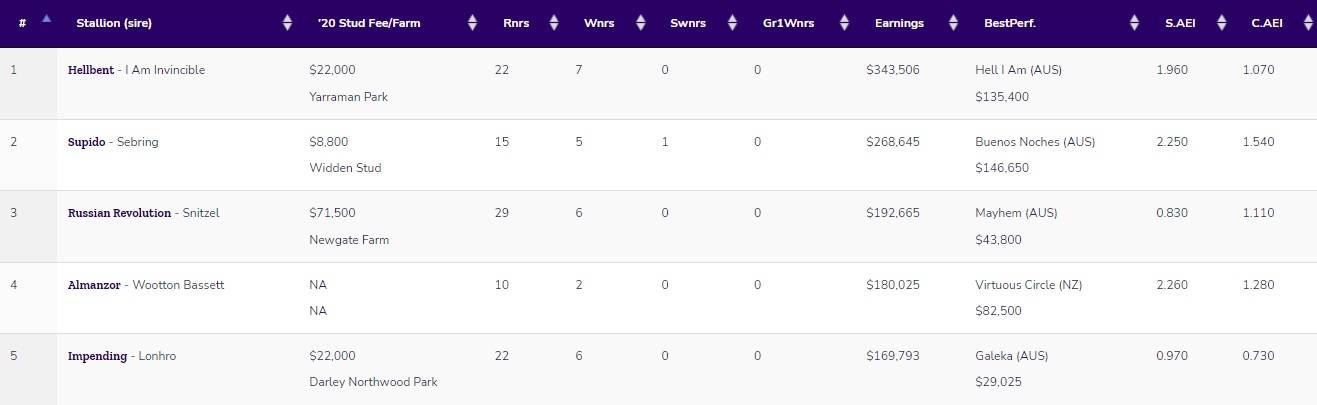
Task: Click sort arrows beside Swnrs header
Action: tap(732, 22)
